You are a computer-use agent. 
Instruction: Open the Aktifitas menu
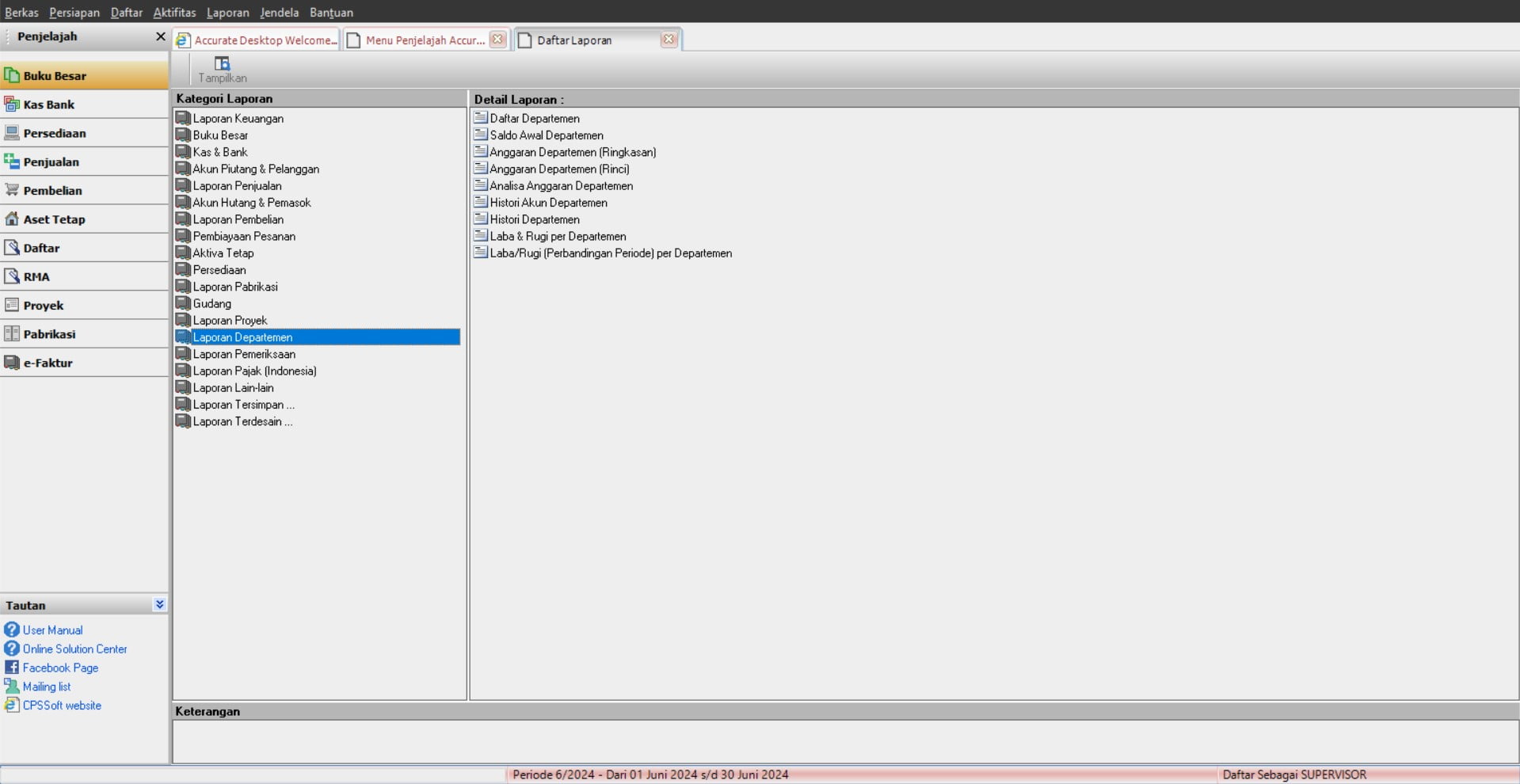(x=174, y=12)
